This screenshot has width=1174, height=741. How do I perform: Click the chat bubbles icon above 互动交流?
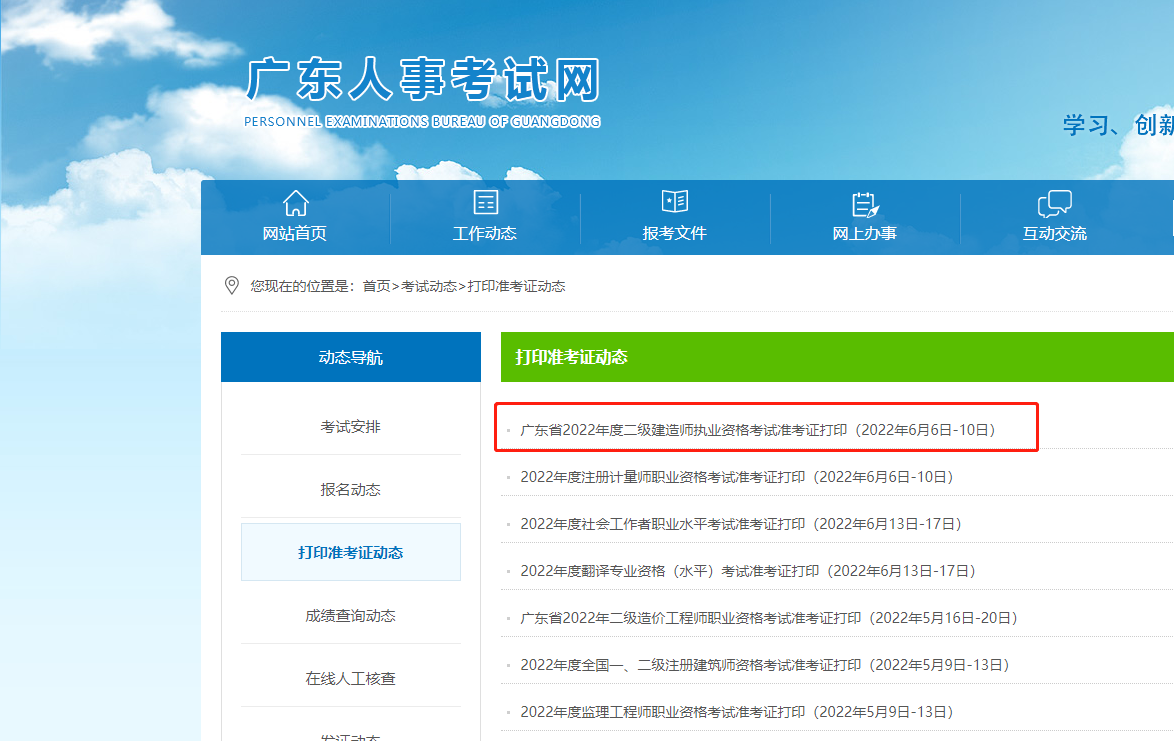pyautogui.click(x=1054, y=204)
